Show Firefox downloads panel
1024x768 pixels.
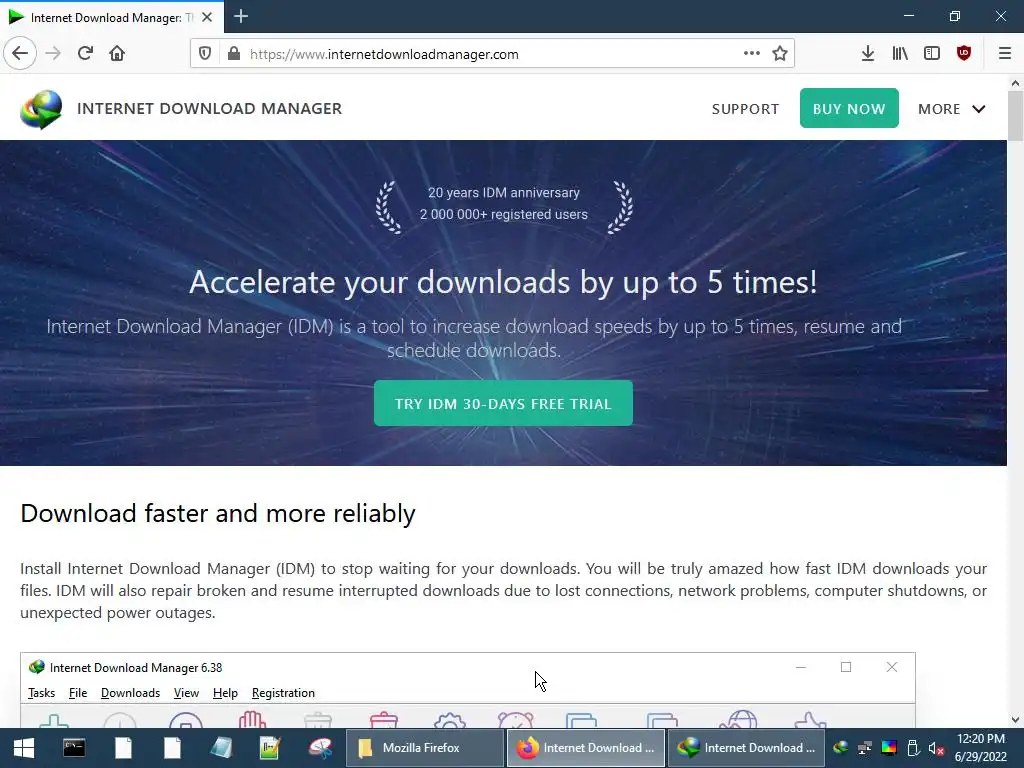pos(868,54)
